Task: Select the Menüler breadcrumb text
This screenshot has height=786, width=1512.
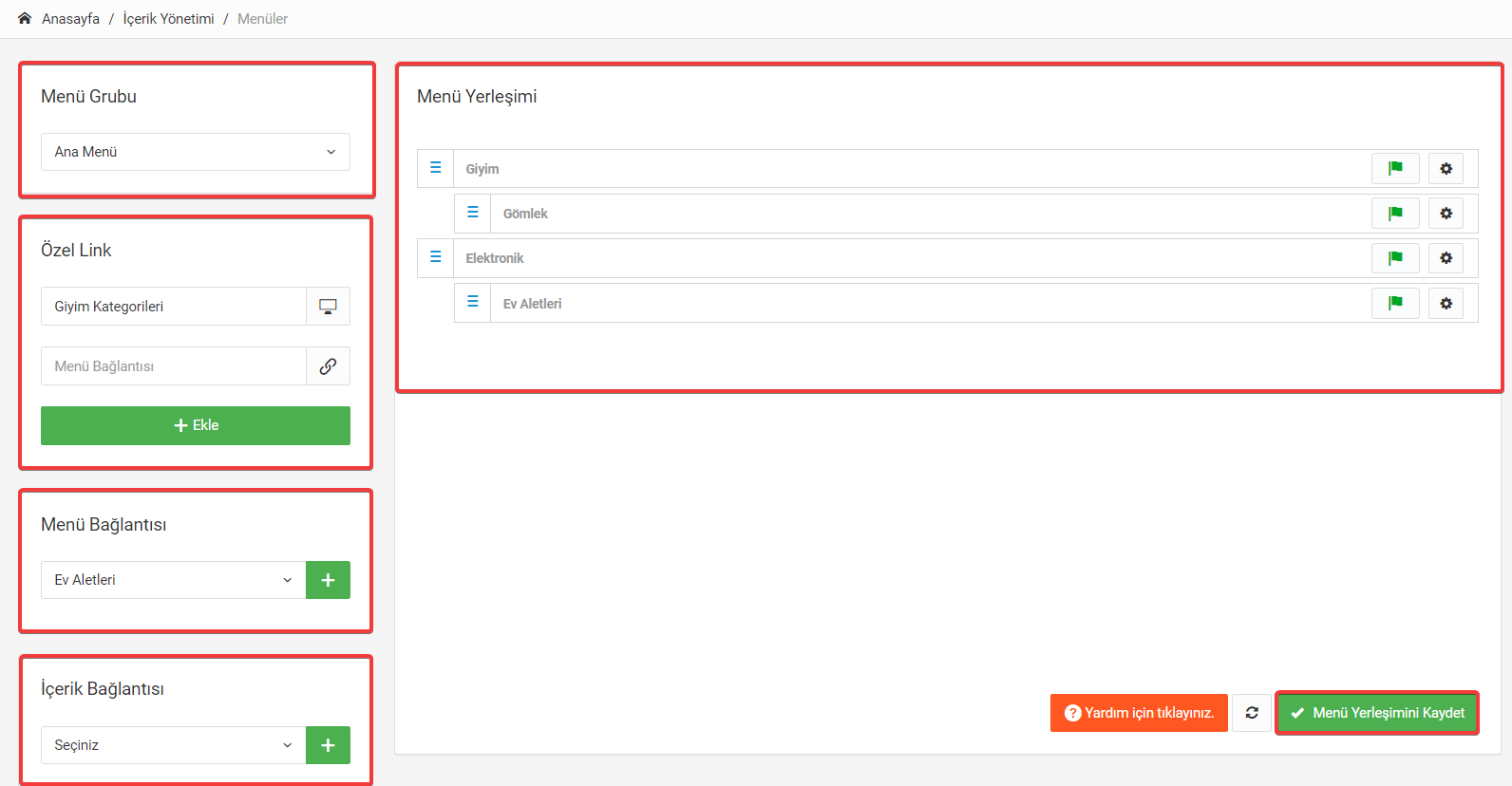Action: pyautogui.click(x=262, y=19)
